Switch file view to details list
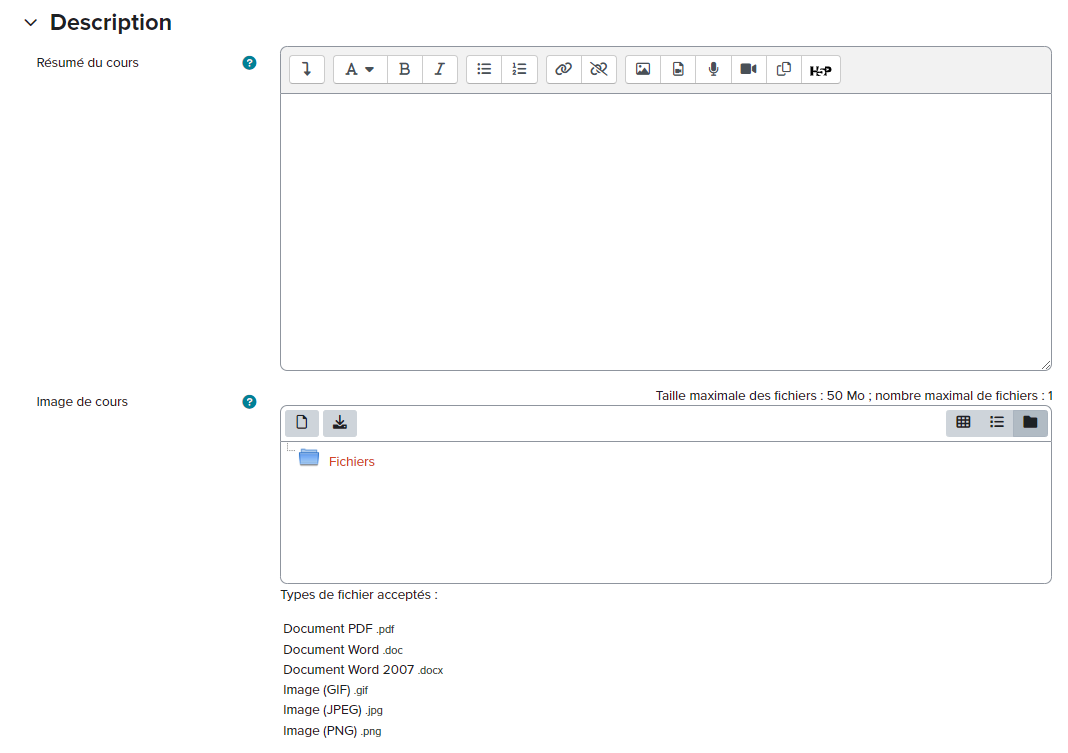This screenshot has width=1068, height=753. (997, 423)
